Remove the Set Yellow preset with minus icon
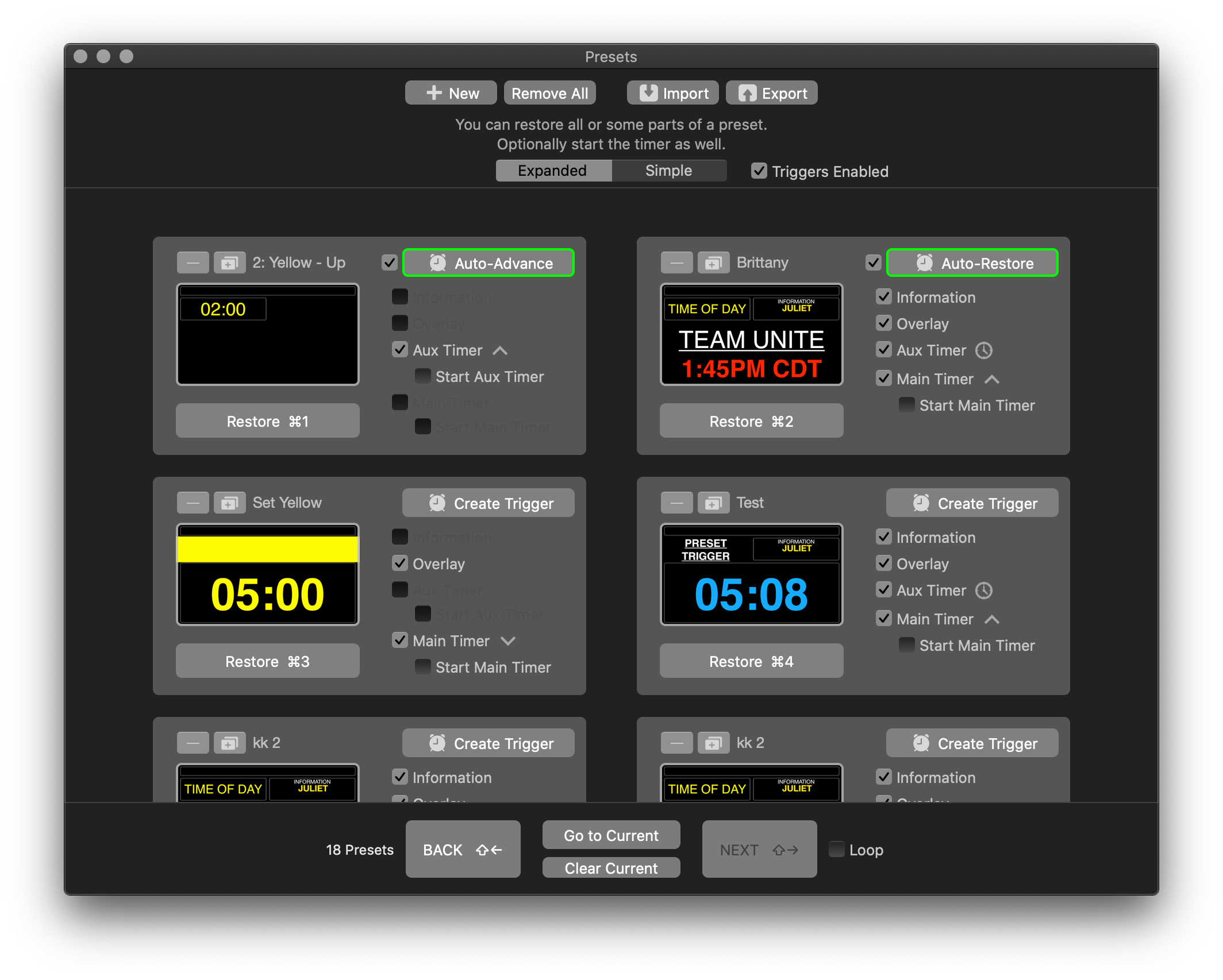1223x980 pixels. pyautogui.click(x=193, y=503)
